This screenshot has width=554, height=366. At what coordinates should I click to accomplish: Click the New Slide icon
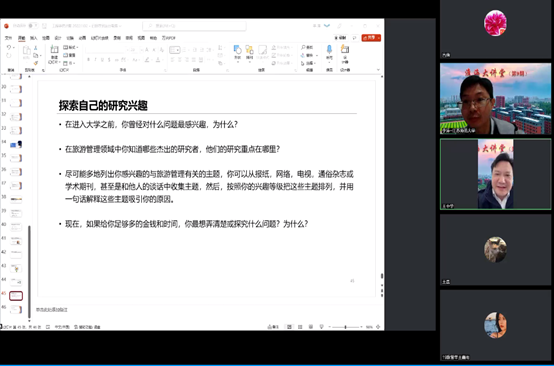click(x=54, y=49)
